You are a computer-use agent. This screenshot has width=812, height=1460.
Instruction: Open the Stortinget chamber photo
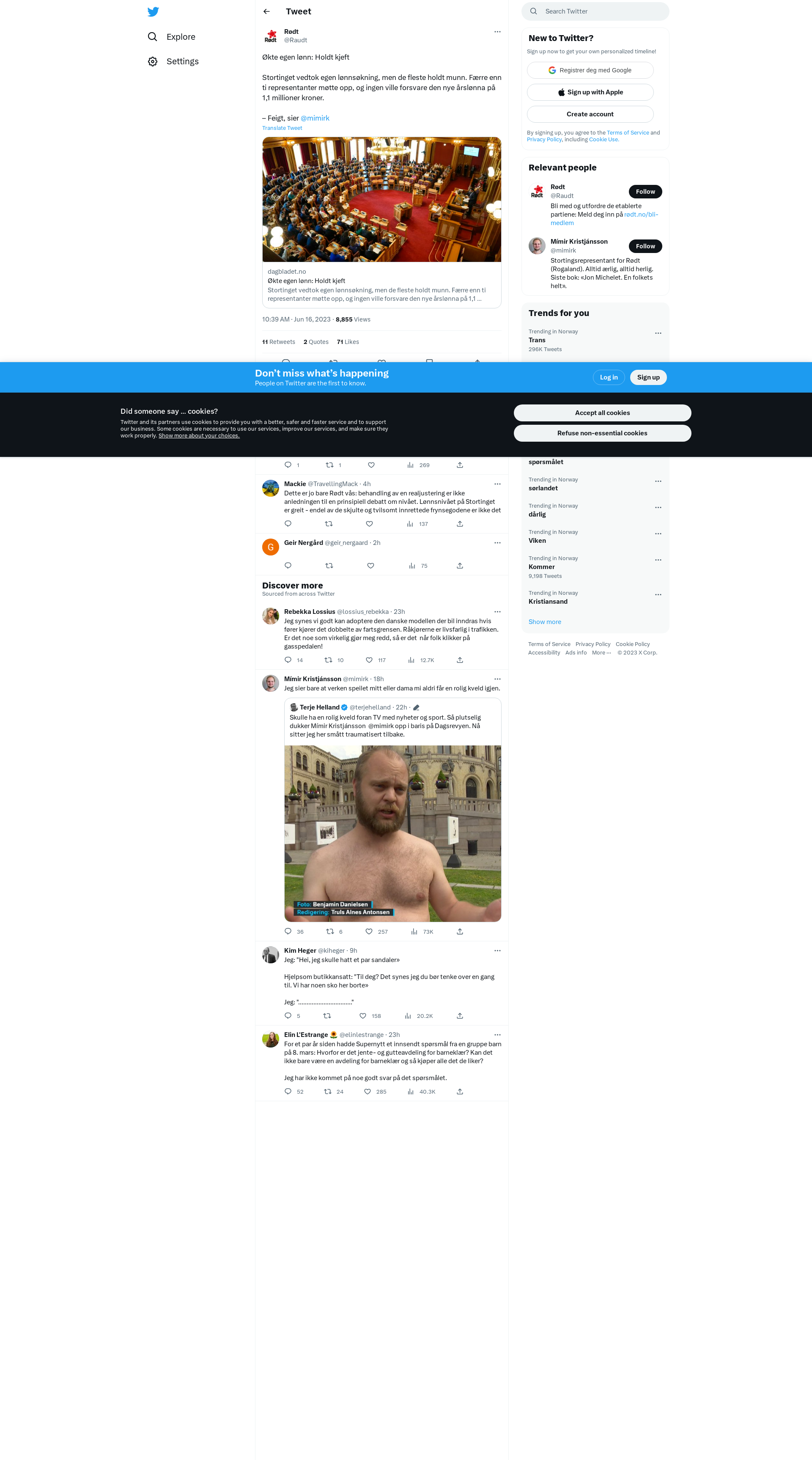click(x=381, y=199)
